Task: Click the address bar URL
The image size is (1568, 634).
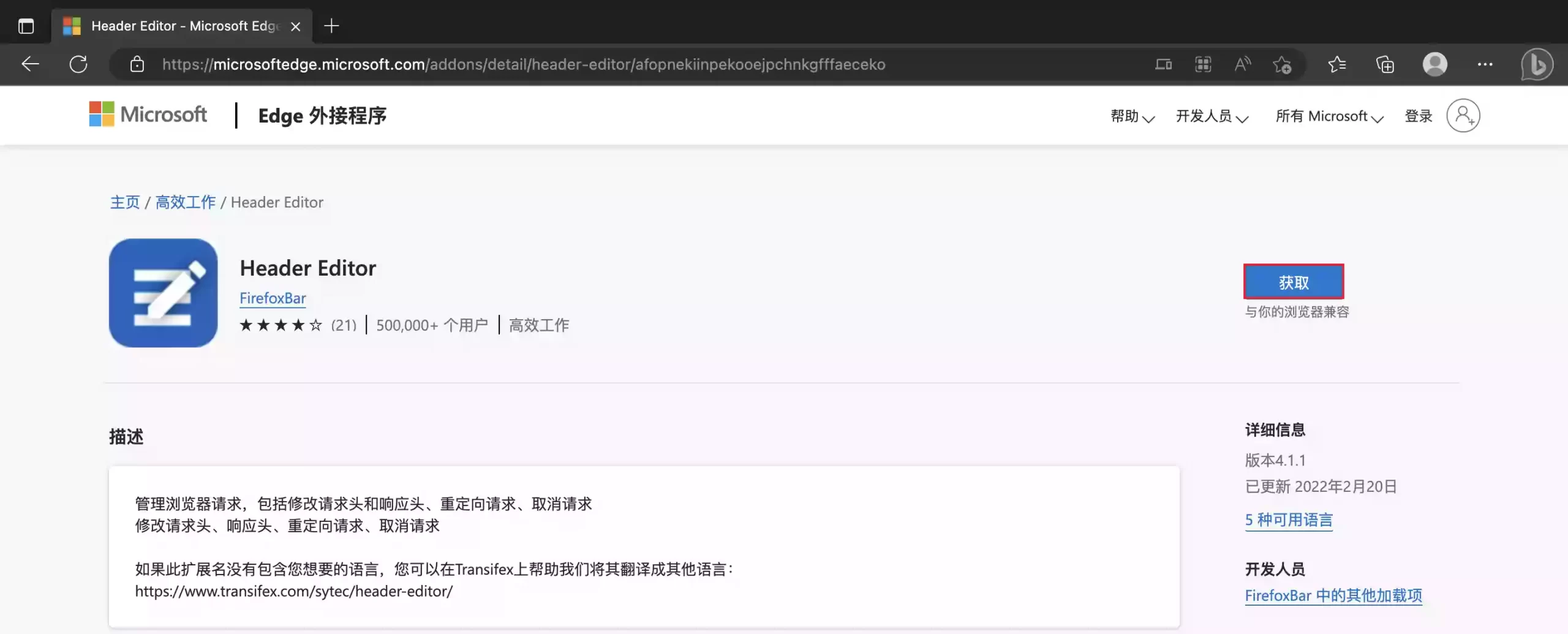Action: coord(524,64)
